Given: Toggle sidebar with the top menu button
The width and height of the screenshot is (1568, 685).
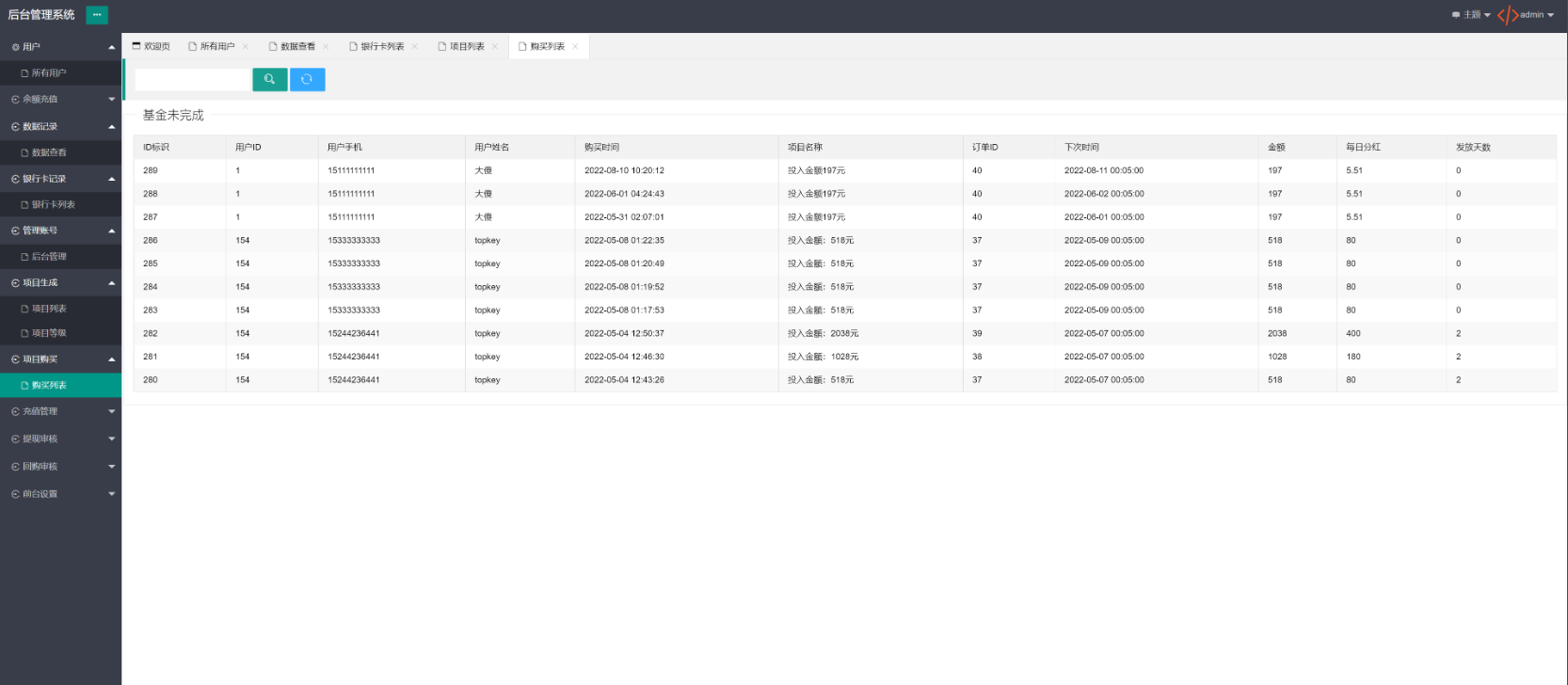Looking at the screenshot, I should point(97,15).
